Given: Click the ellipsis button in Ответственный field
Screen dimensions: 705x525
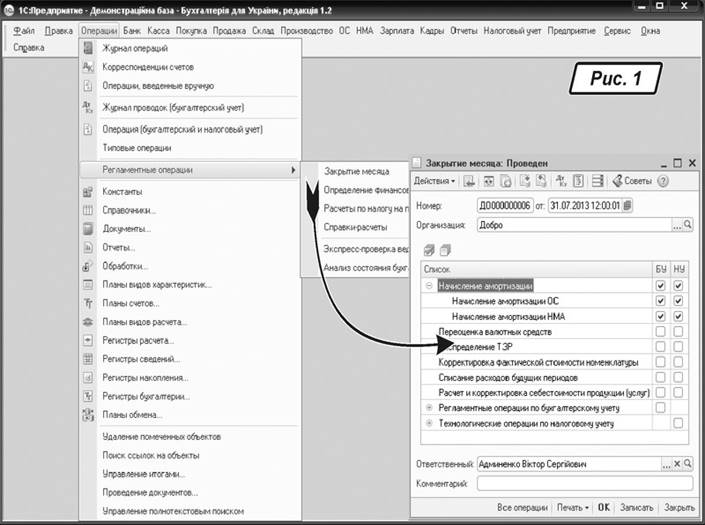Looking at the screenshot, I should (x=666, y=464).
